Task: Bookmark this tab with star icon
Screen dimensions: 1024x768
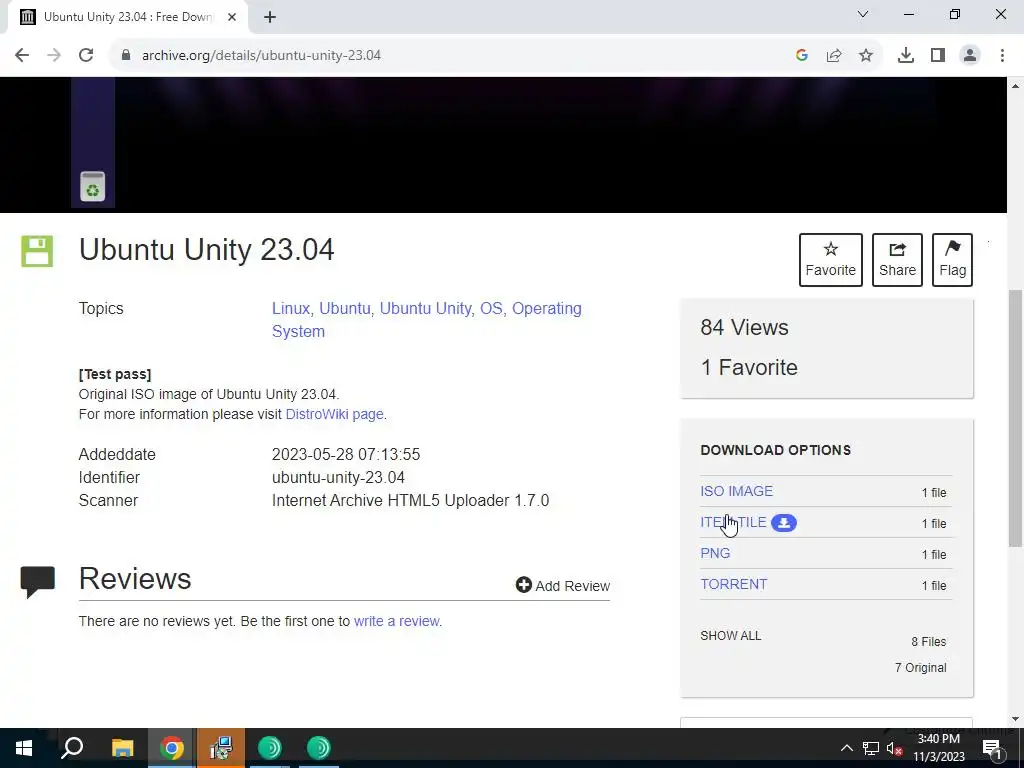Action: [x=866, y=56]
